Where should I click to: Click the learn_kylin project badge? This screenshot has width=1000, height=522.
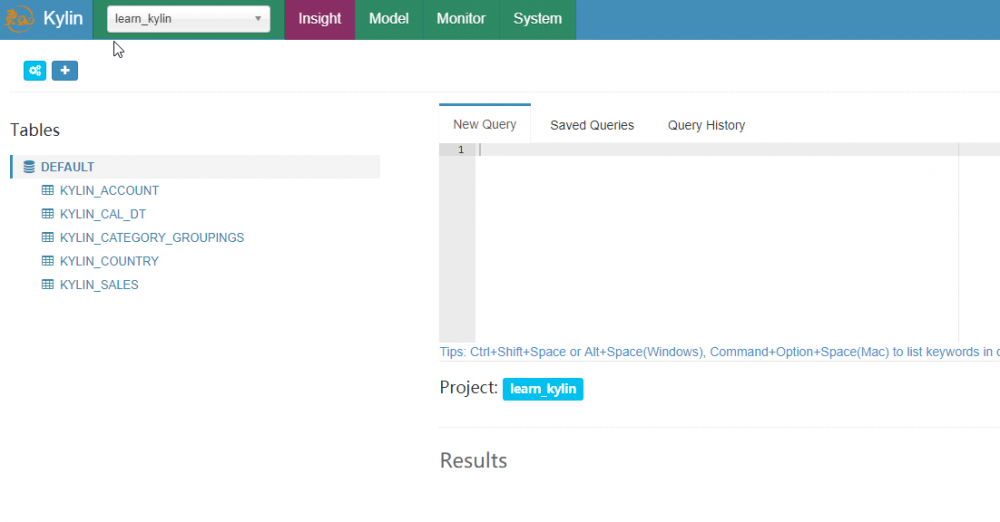click(543, 389)
